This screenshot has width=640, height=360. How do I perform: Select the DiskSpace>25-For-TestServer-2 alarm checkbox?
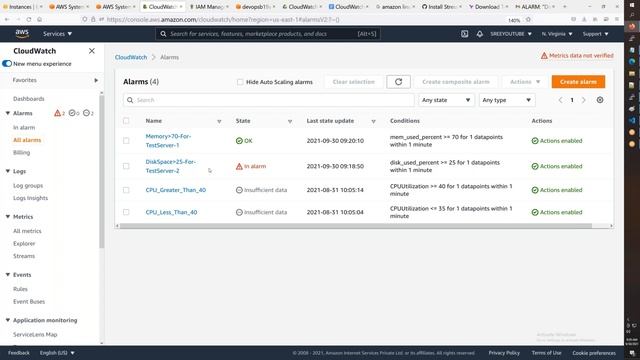(x=126, y=166)
